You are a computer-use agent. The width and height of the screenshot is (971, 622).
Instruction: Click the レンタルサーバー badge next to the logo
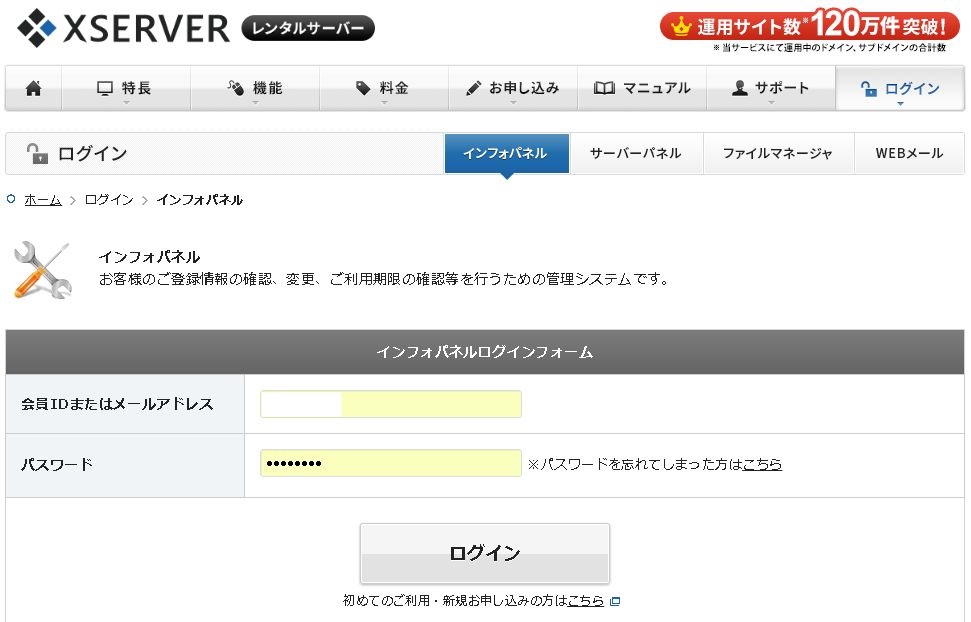click(x=308, y=28)
